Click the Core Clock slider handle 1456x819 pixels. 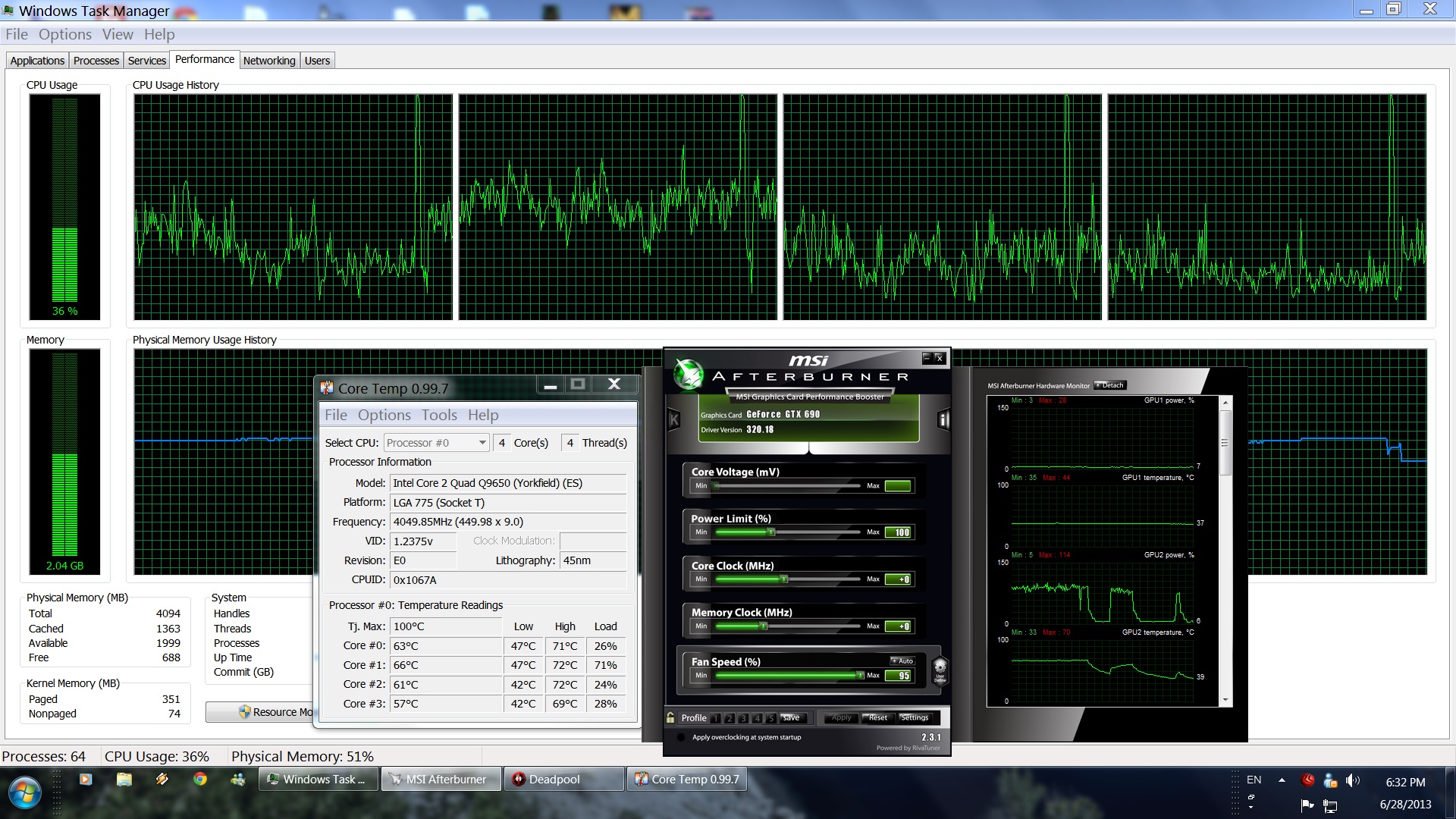click(x=784, y=579)
